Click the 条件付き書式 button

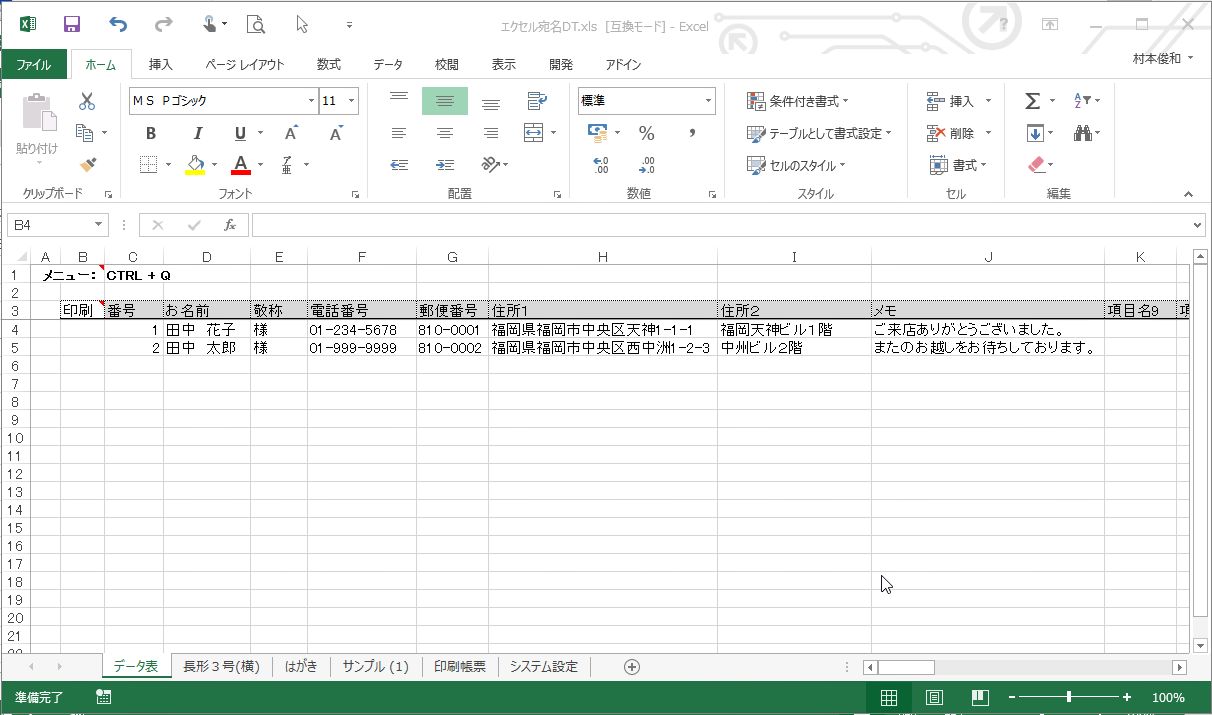point(798,101)
